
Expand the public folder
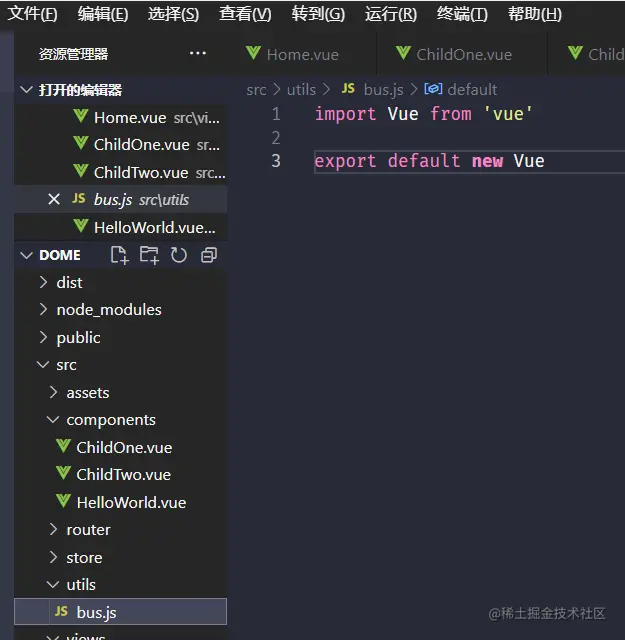pyautogui.click(x=120, y=338)
